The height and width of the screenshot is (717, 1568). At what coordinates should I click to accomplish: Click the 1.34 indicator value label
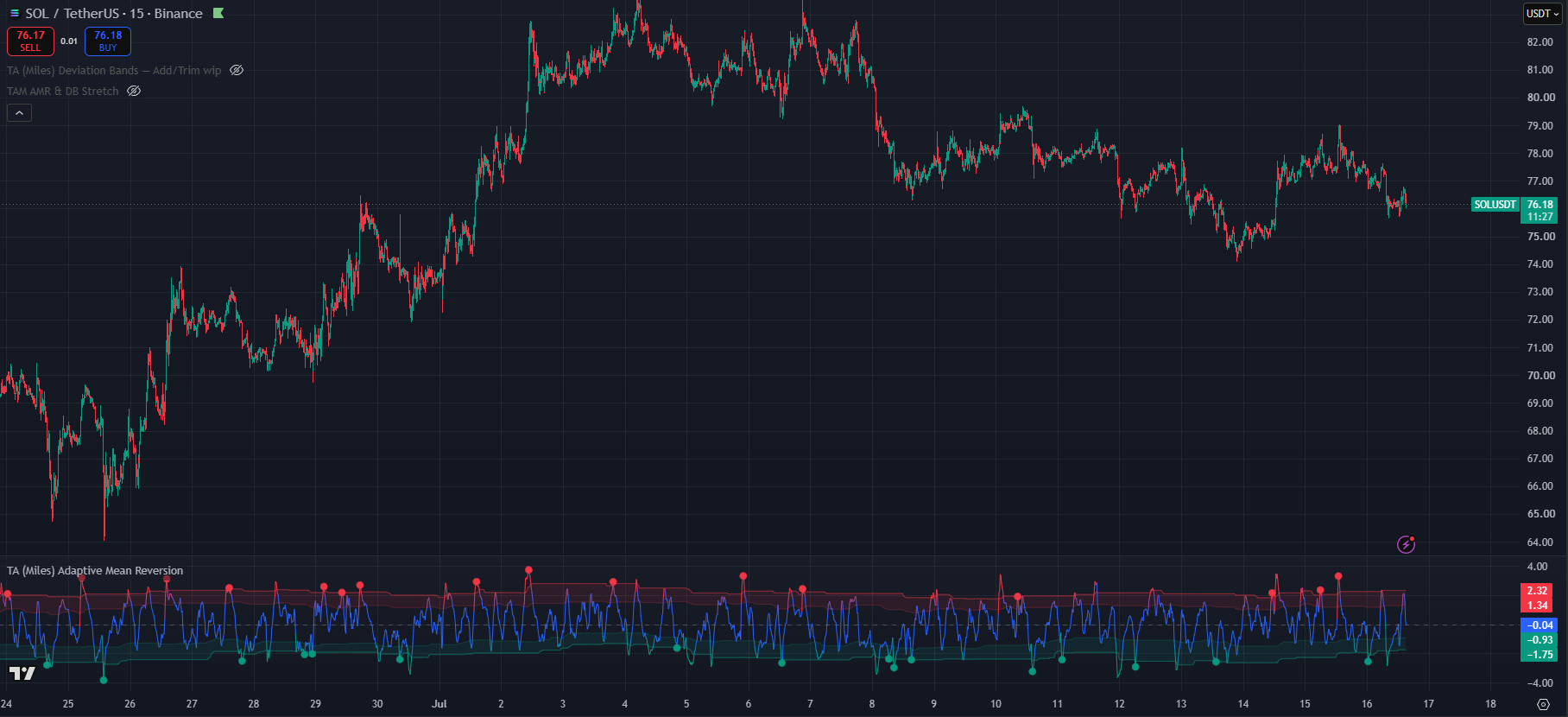(x=1538, y=606)
